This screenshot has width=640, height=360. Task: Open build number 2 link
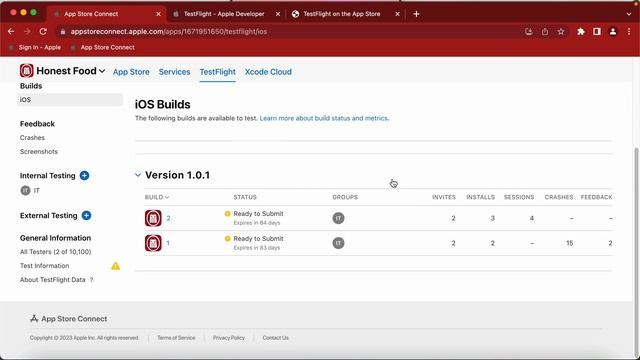click(168, 218)
